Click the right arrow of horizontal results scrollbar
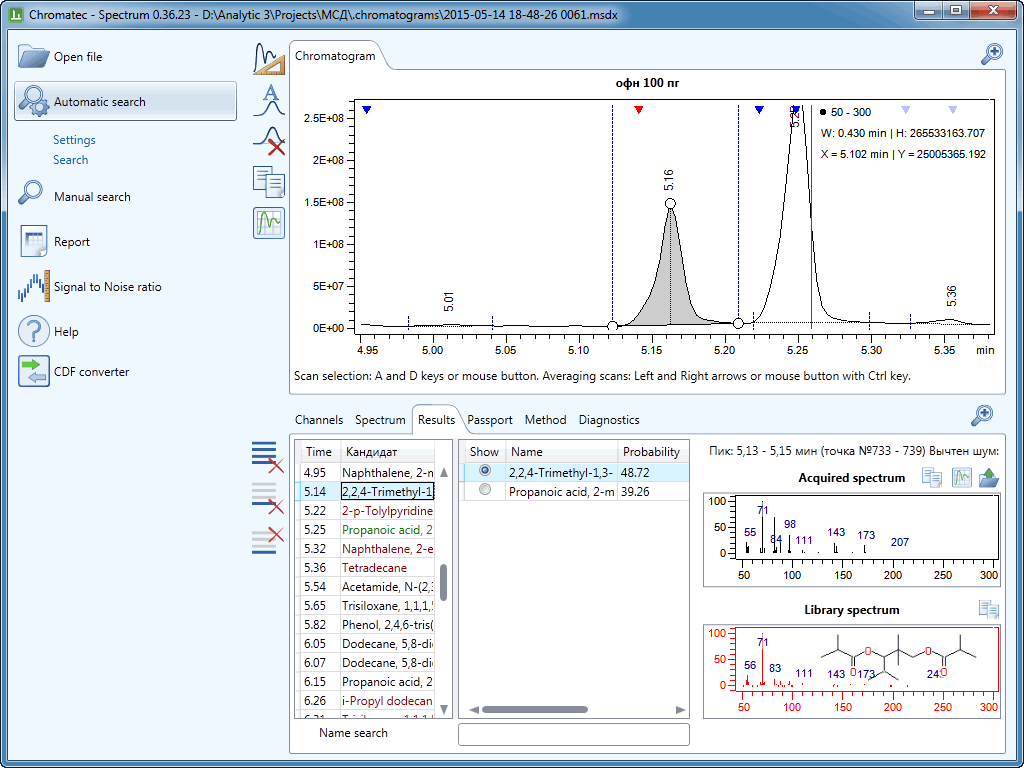This screenshot has height=768, width=1024. [681, 709]
